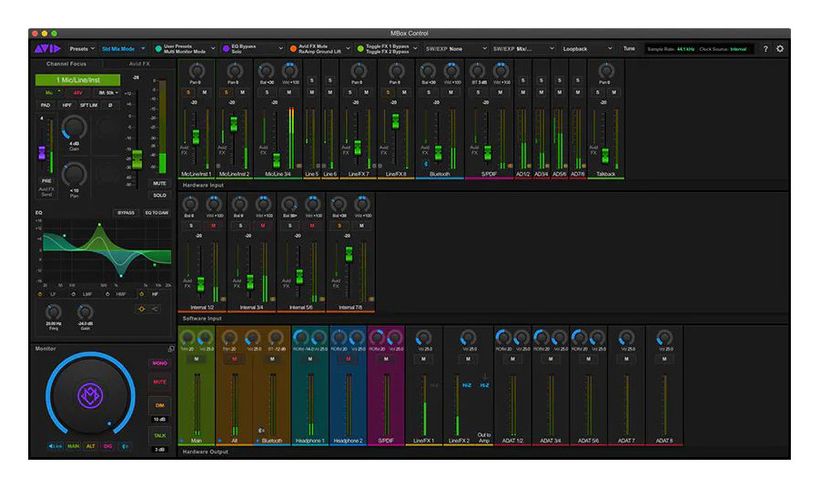
Task: Solo the Internal 7/8 software input
Action: [339, 225]
